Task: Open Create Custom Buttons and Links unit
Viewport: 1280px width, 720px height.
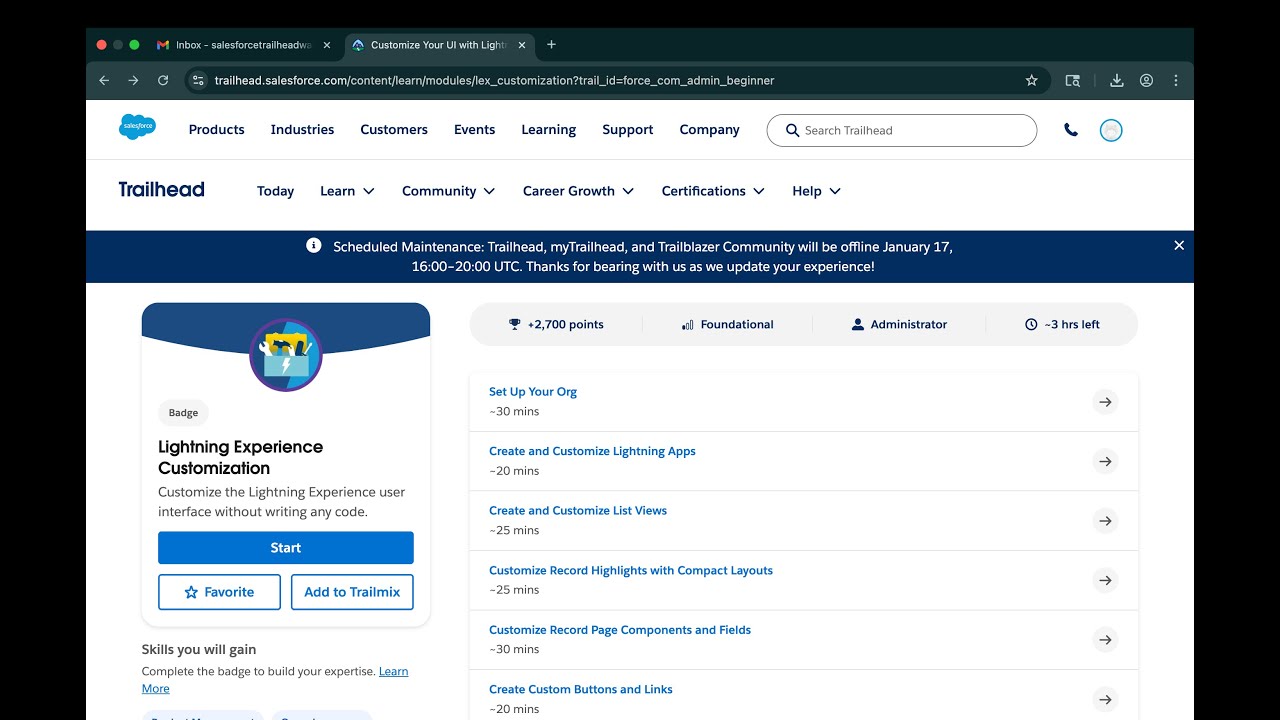Action: [x=581, y=689]
